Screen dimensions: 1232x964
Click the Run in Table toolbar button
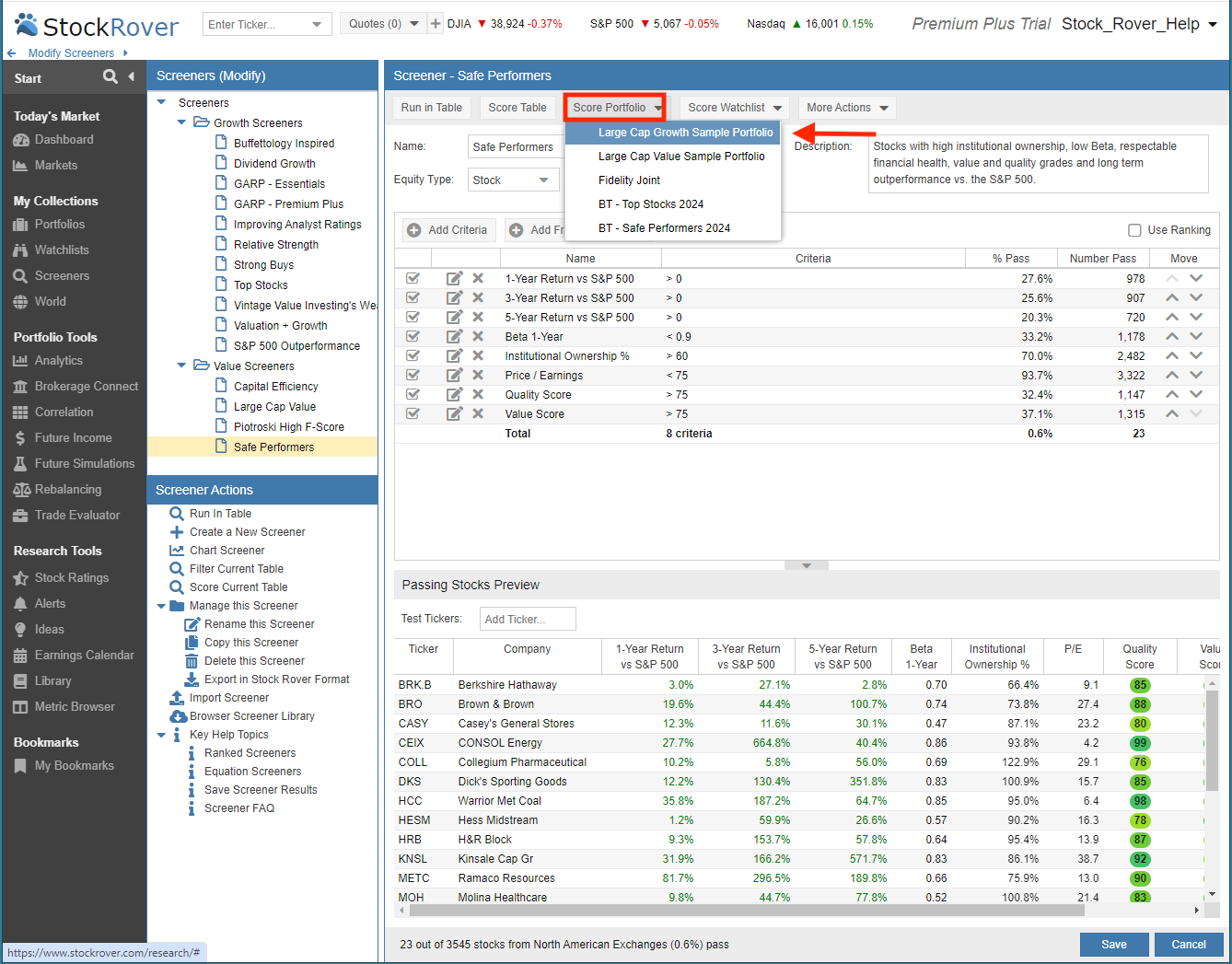[432, 108]
